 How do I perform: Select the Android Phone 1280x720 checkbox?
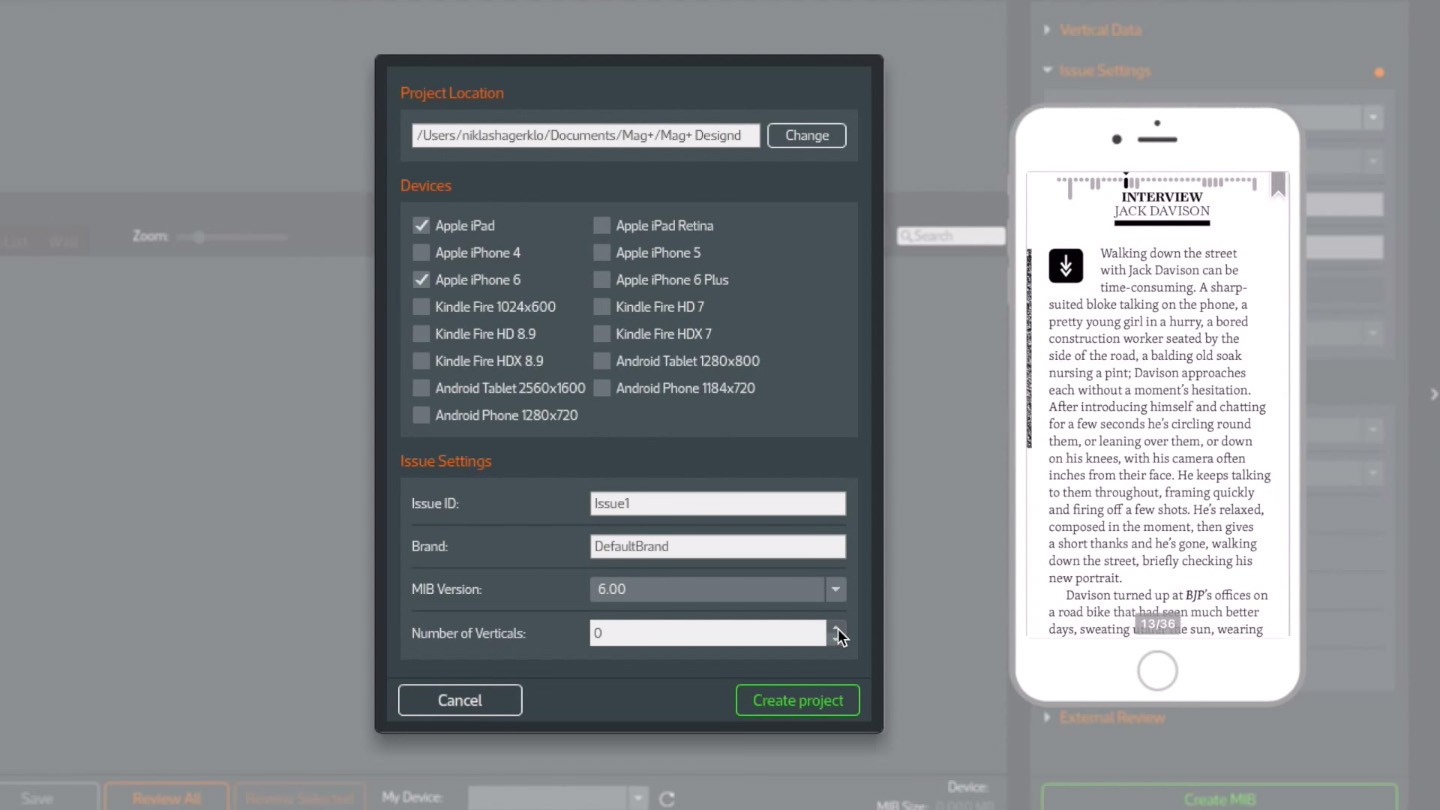[x=421, y=415]
